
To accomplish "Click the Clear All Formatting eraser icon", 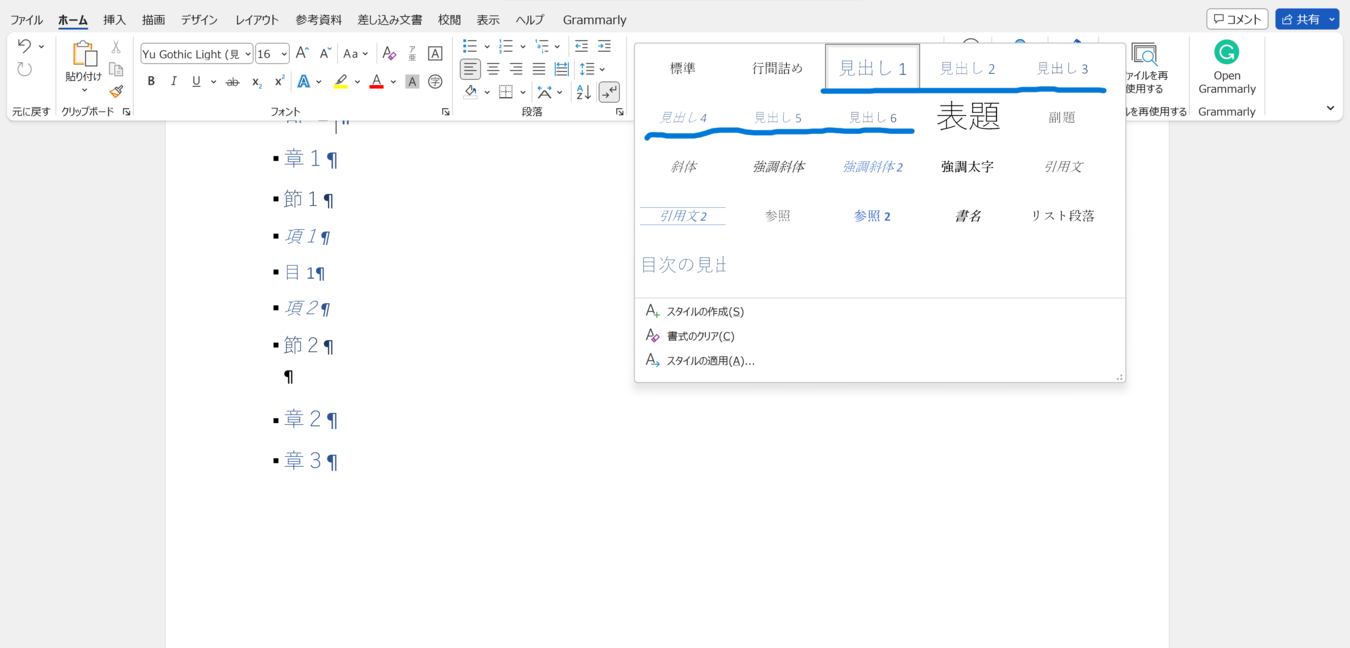I will coord(389,54).
